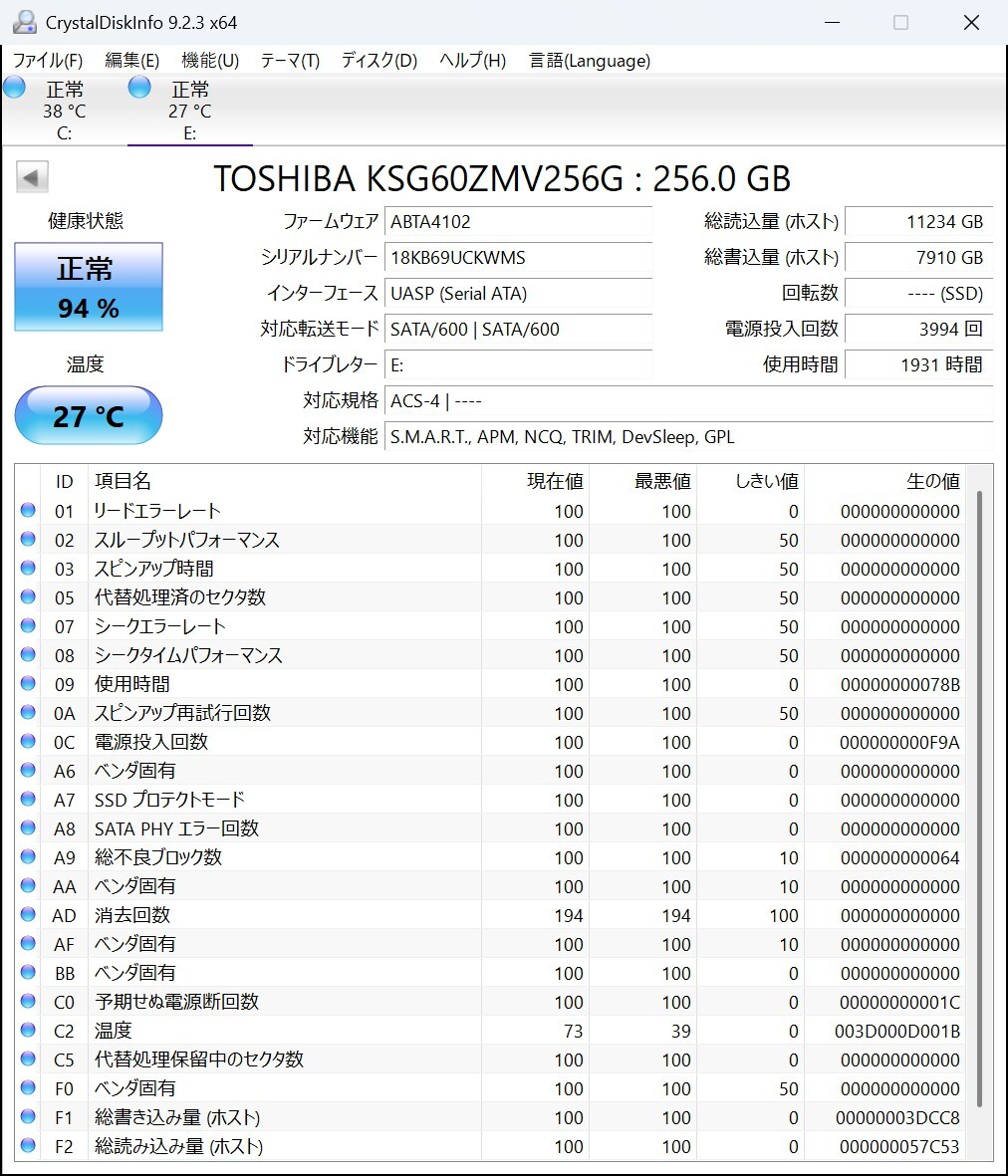
Task: Click status orb of row 08 シークタイムパフォーマンス
Action: pyautogui.click(x=29, y=655)
